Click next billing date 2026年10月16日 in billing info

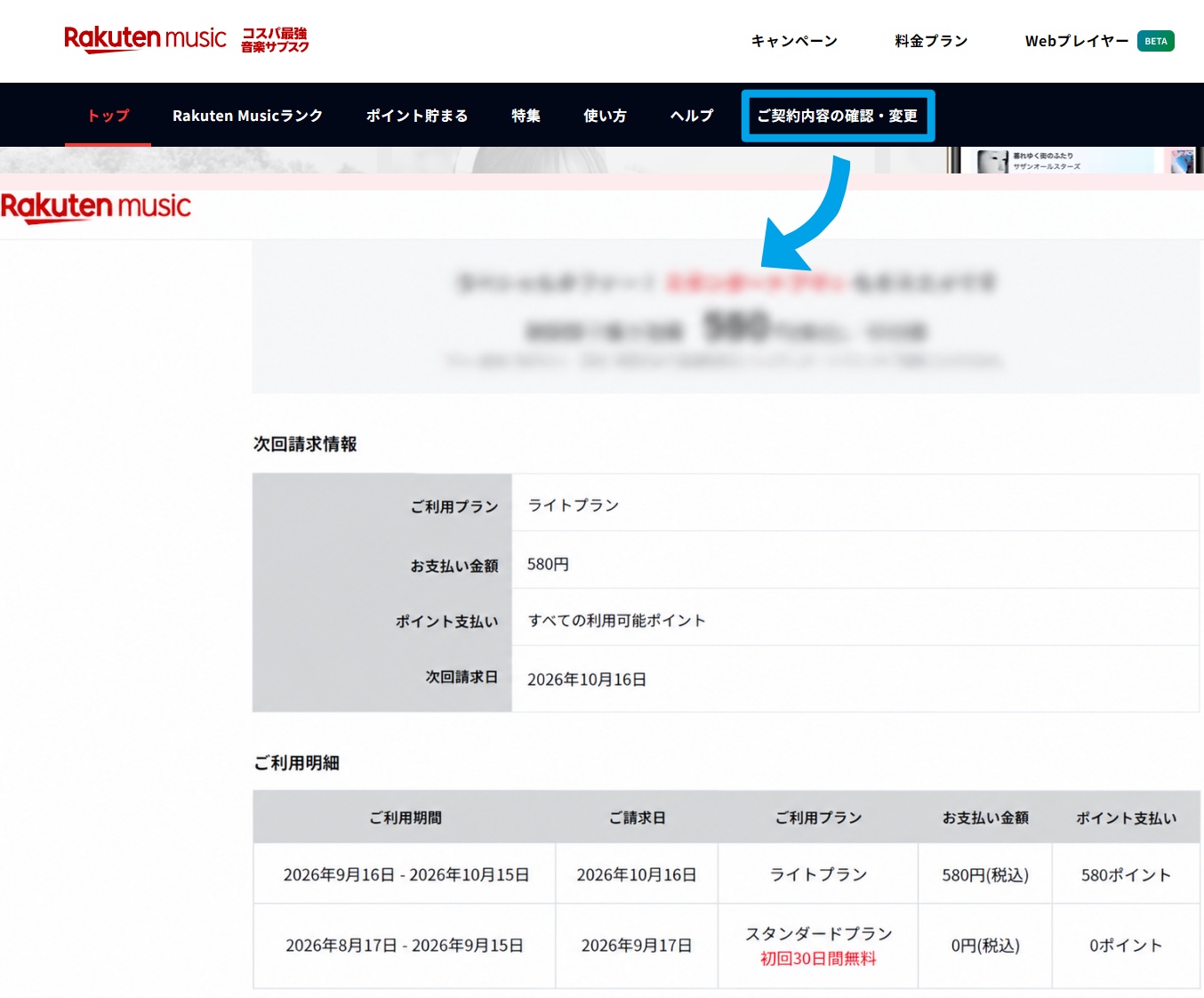[x=587, y=680]
